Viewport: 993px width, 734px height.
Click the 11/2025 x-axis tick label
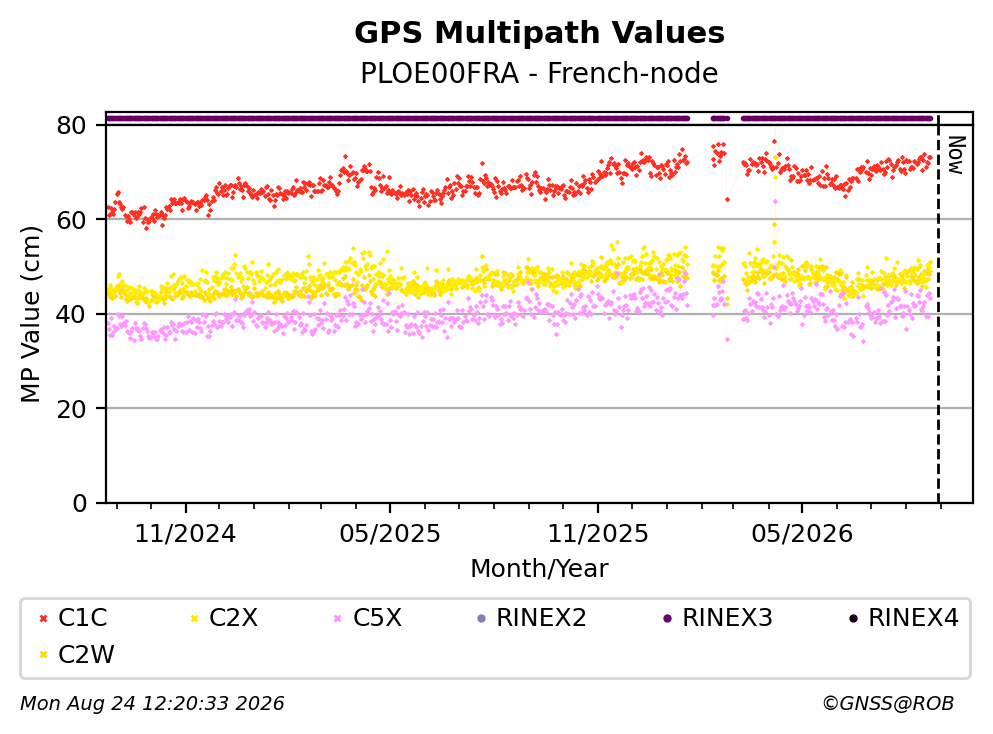598,534
